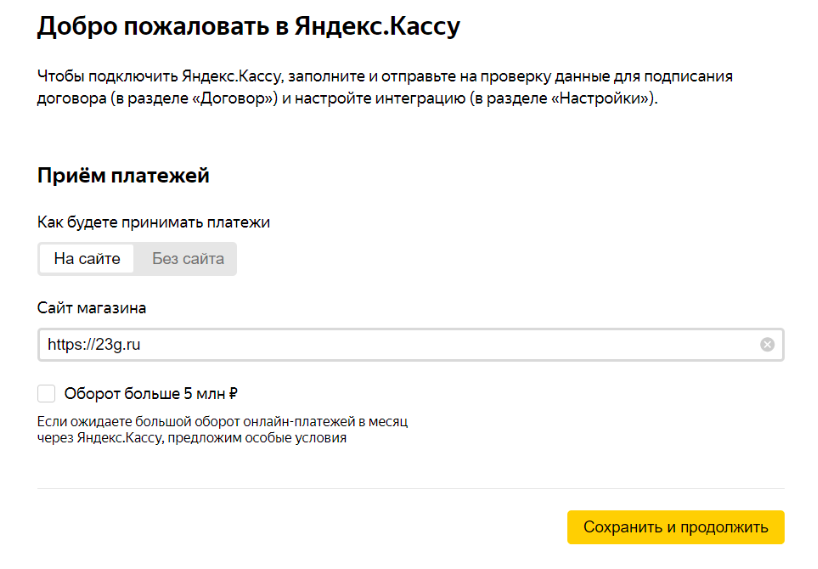The width and height of the screenshot is (818, 569).
Task: Click the phrase "настройте интеграцию" in the intro
Action: (x=380, y=99)
